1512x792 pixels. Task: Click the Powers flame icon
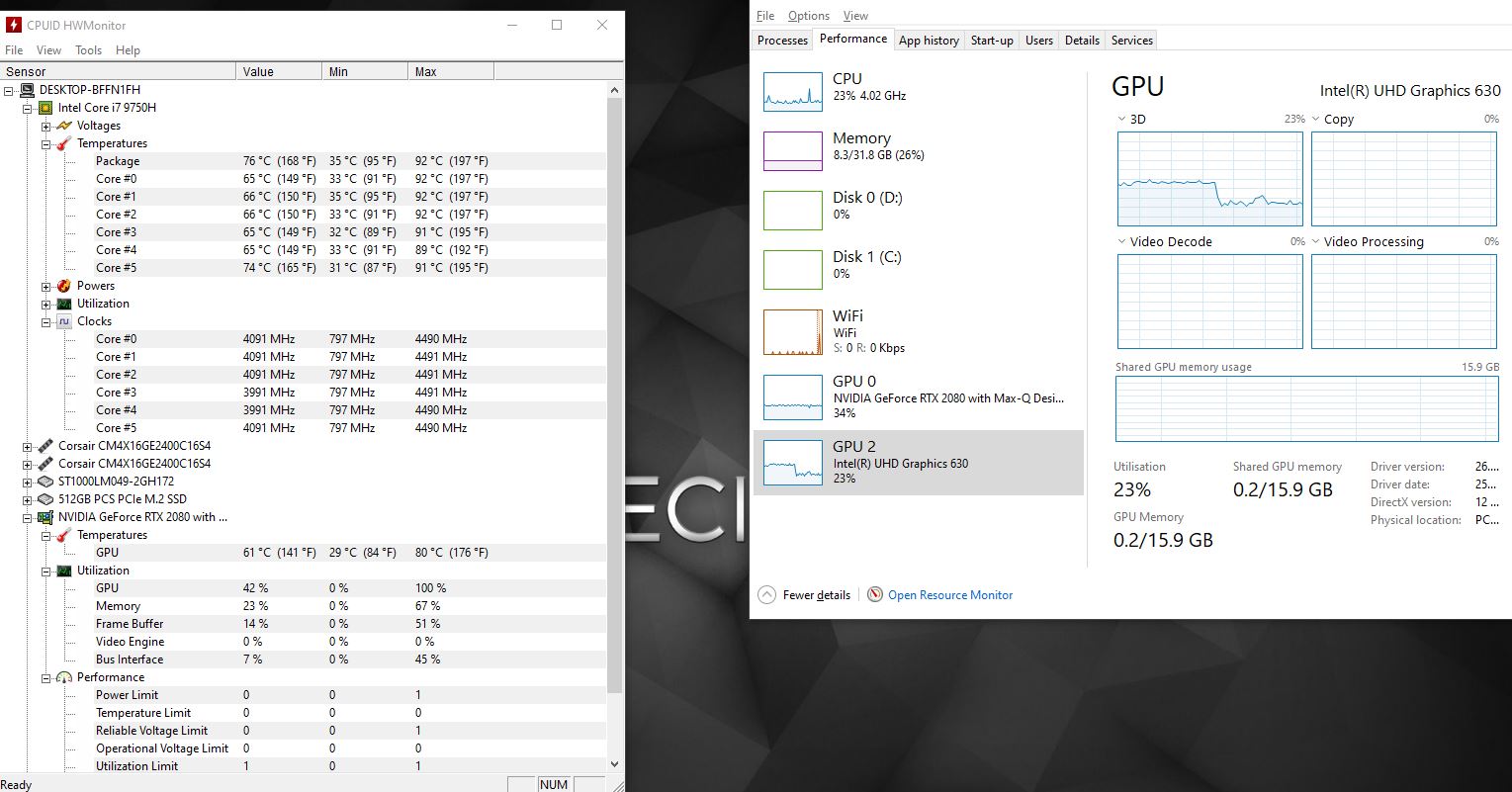click(64, 286)
